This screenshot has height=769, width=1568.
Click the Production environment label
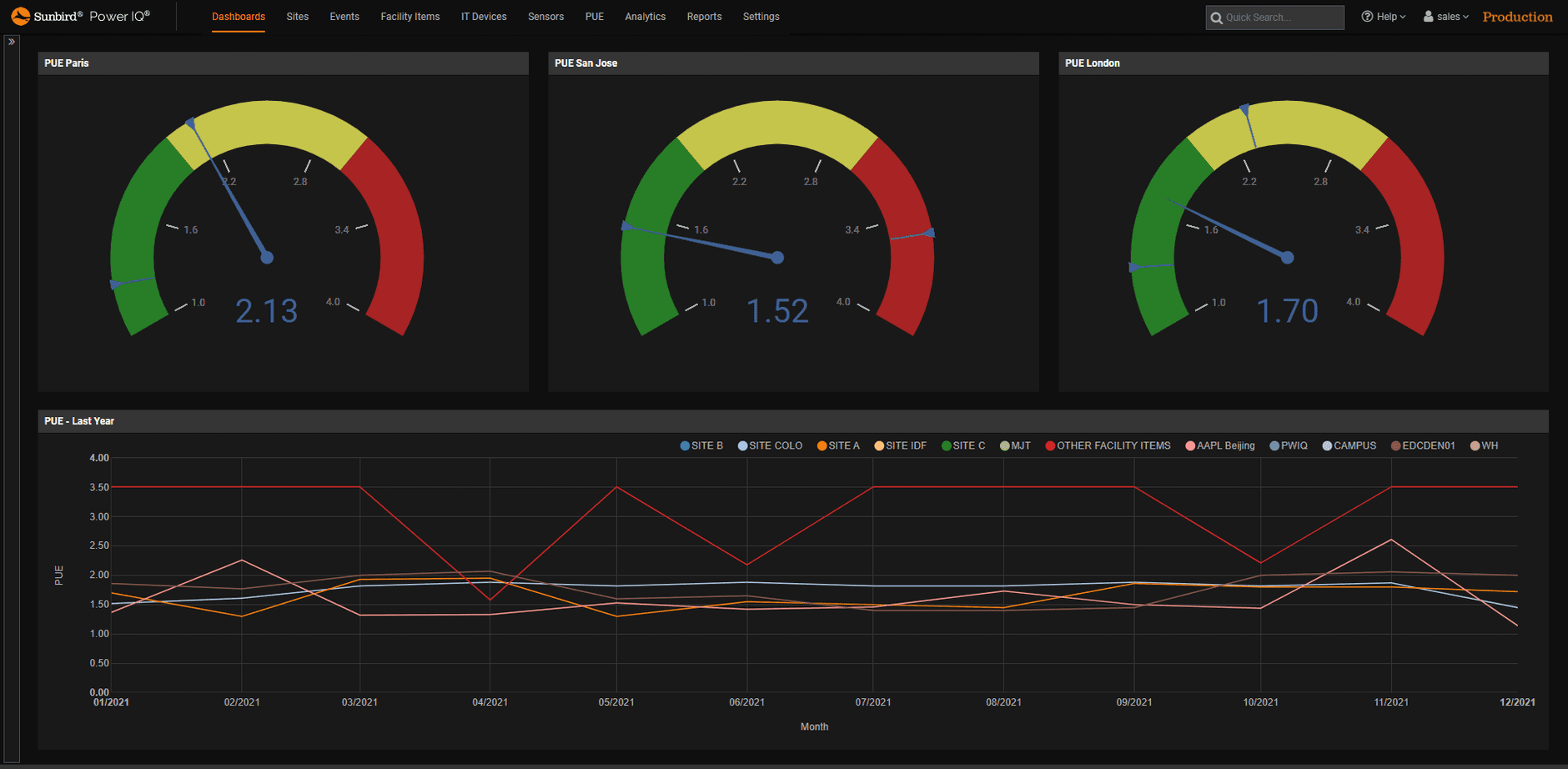pos(1517,16)
